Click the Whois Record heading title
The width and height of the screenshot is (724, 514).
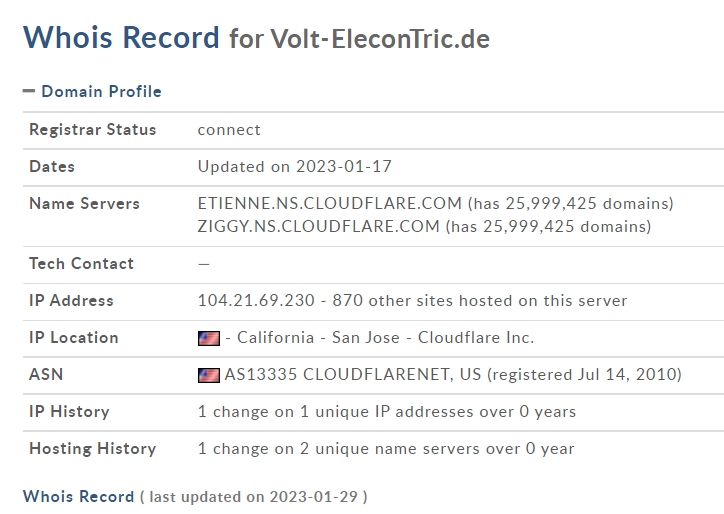(x=121, y=37)
